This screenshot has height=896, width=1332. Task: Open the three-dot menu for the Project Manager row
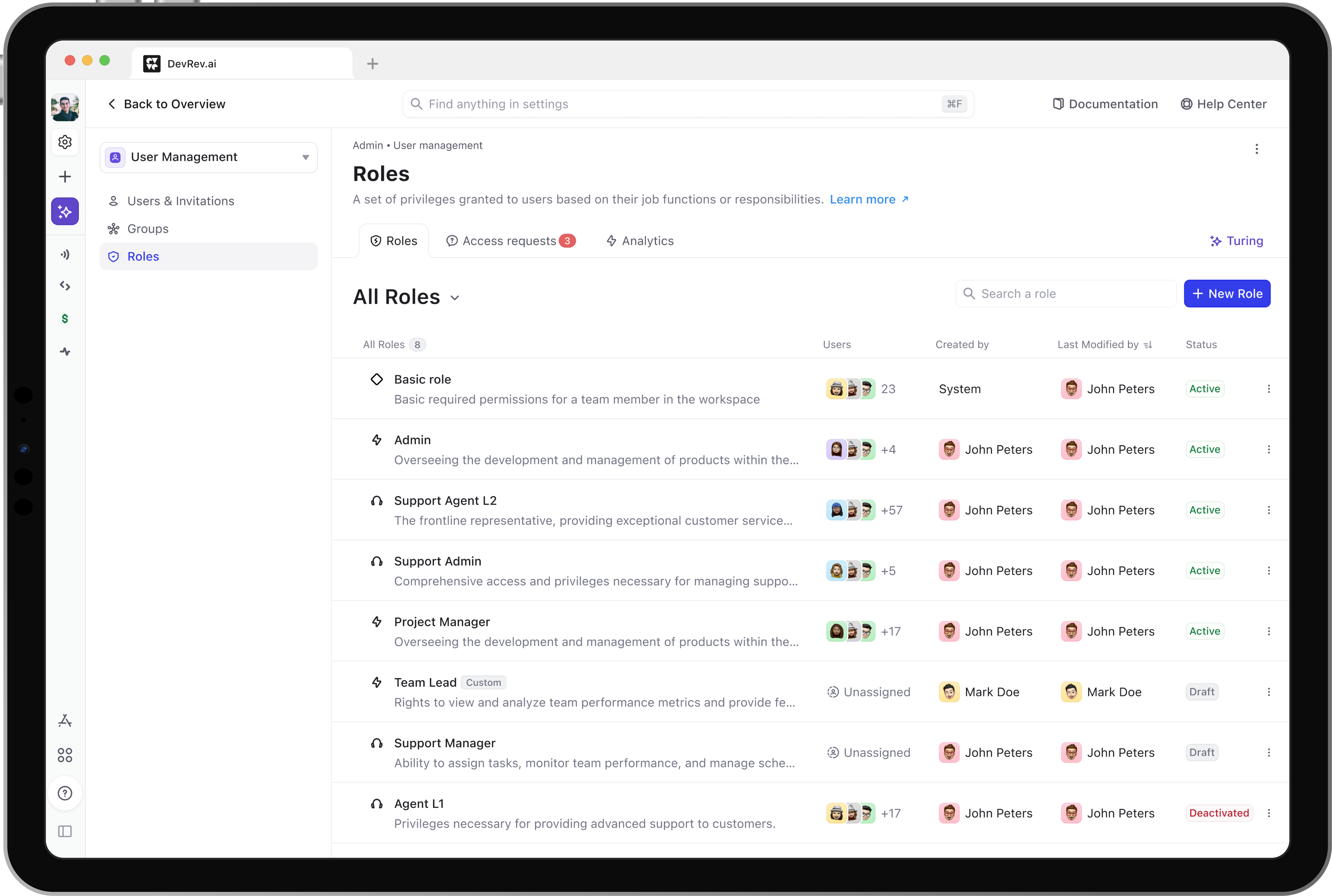[1269, 631]
